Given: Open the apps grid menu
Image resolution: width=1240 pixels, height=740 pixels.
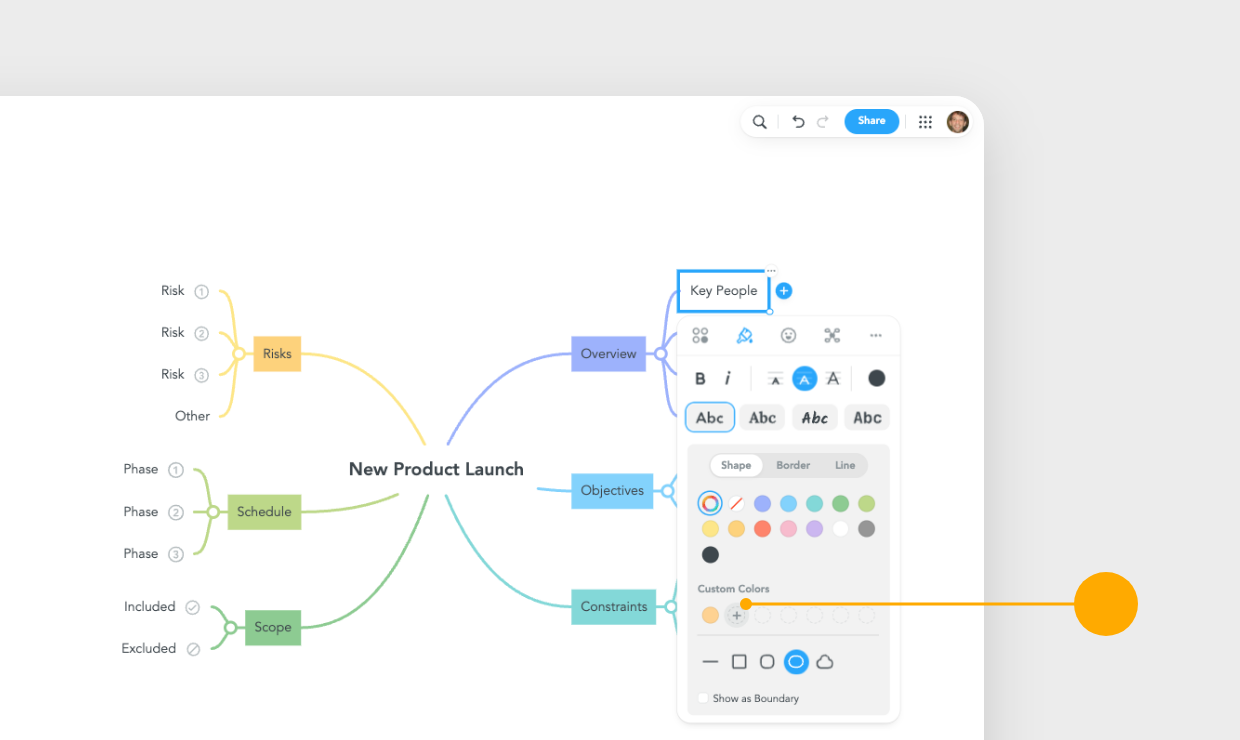Looking at the screenshot, I should (x=925, y=121).
